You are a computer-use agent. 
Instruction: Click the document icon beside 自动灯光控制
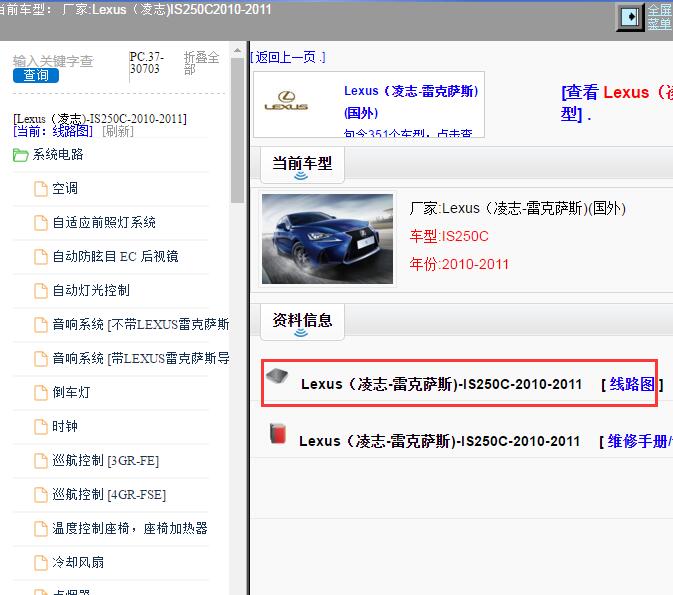(41, 291)
